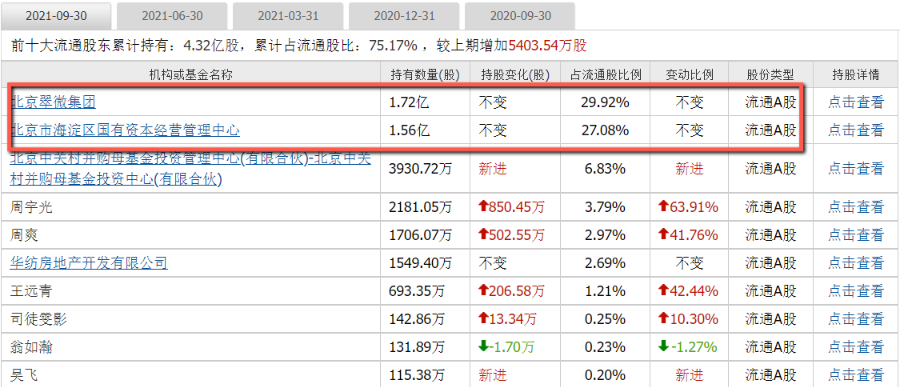Select the 司徒雯影 shareholder name

point(38,319)
